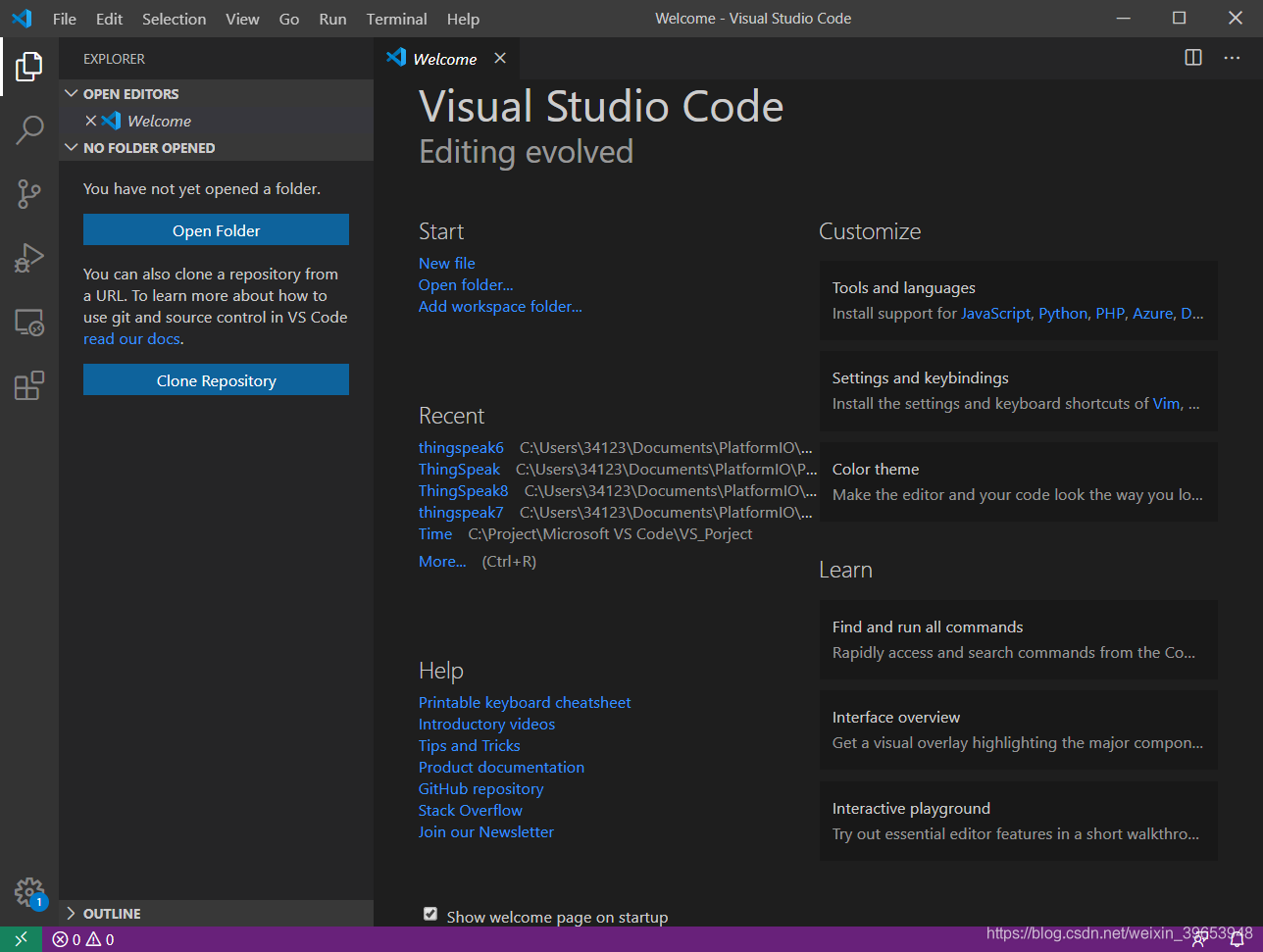The width and height of the screenshot is (1263, 952).
Task: Click the VS Code logo in title bar
Action: click(22, 19)
